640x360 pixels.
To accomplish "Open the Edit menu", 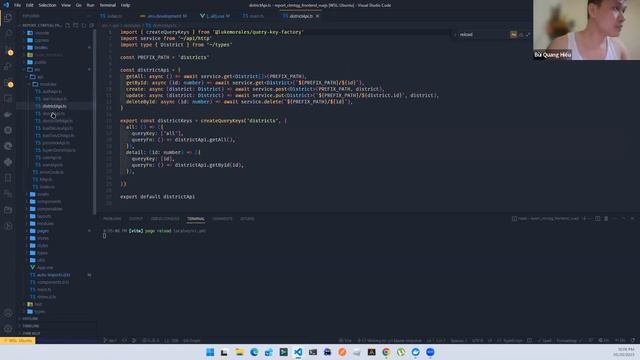I will pyautogui.click(x=29, y=5).
